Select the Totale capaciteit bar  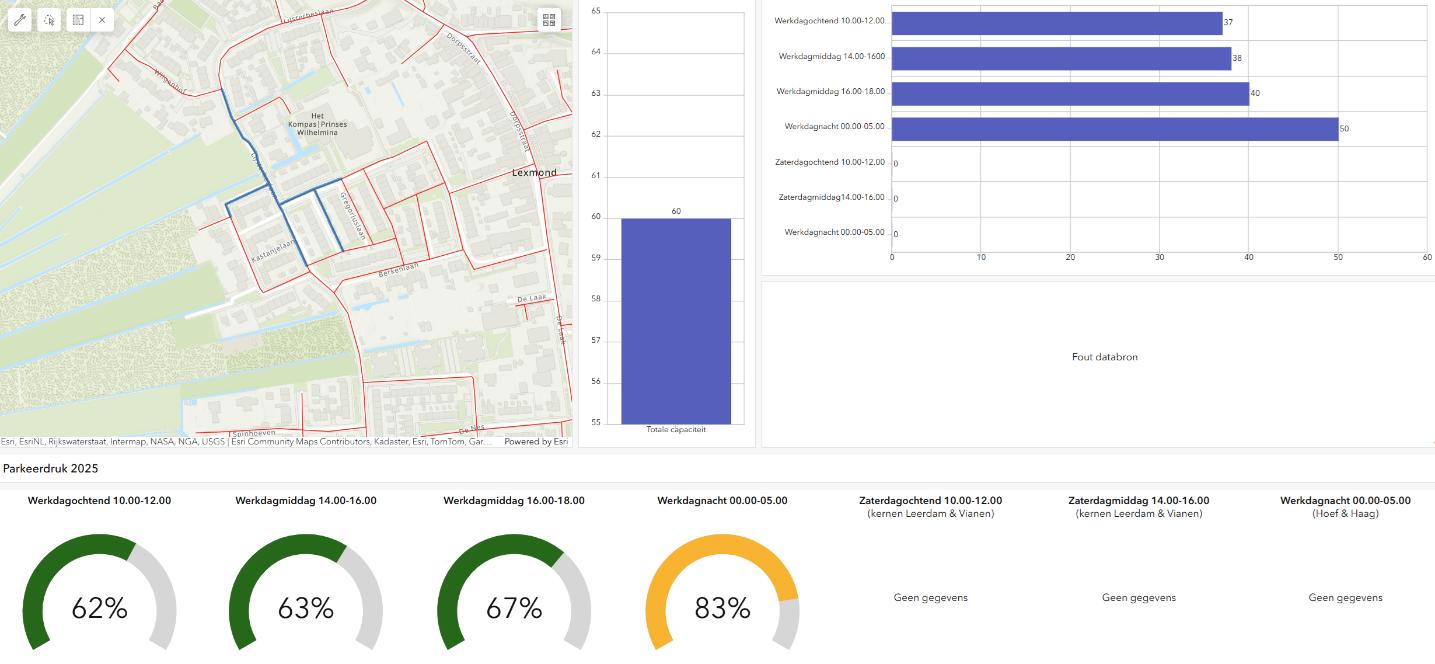point(676,320)
